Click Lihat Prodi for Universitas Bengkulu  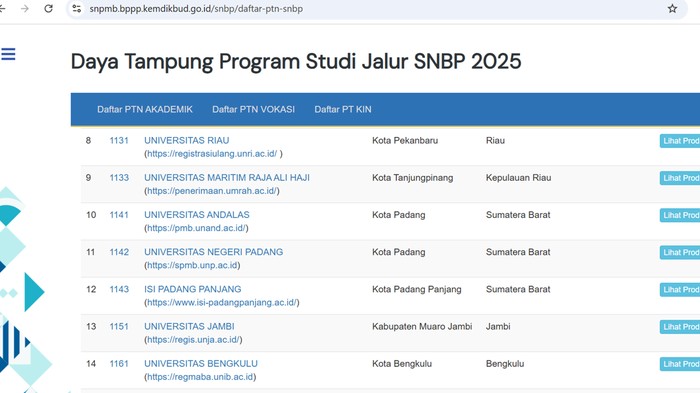point(680,364)
